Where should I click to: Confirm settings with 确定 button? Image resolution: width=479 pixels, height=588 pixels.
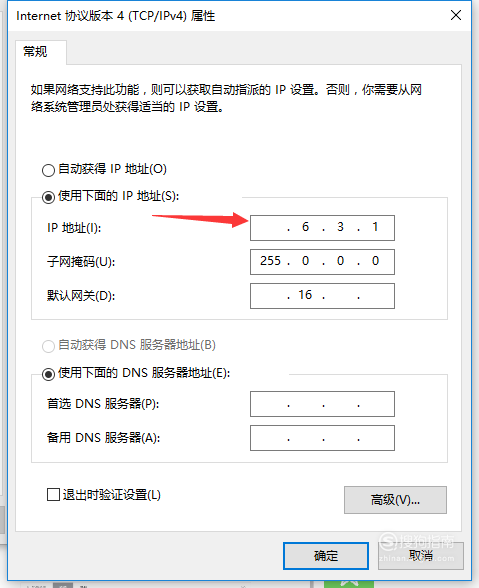(x=326, y=555)
